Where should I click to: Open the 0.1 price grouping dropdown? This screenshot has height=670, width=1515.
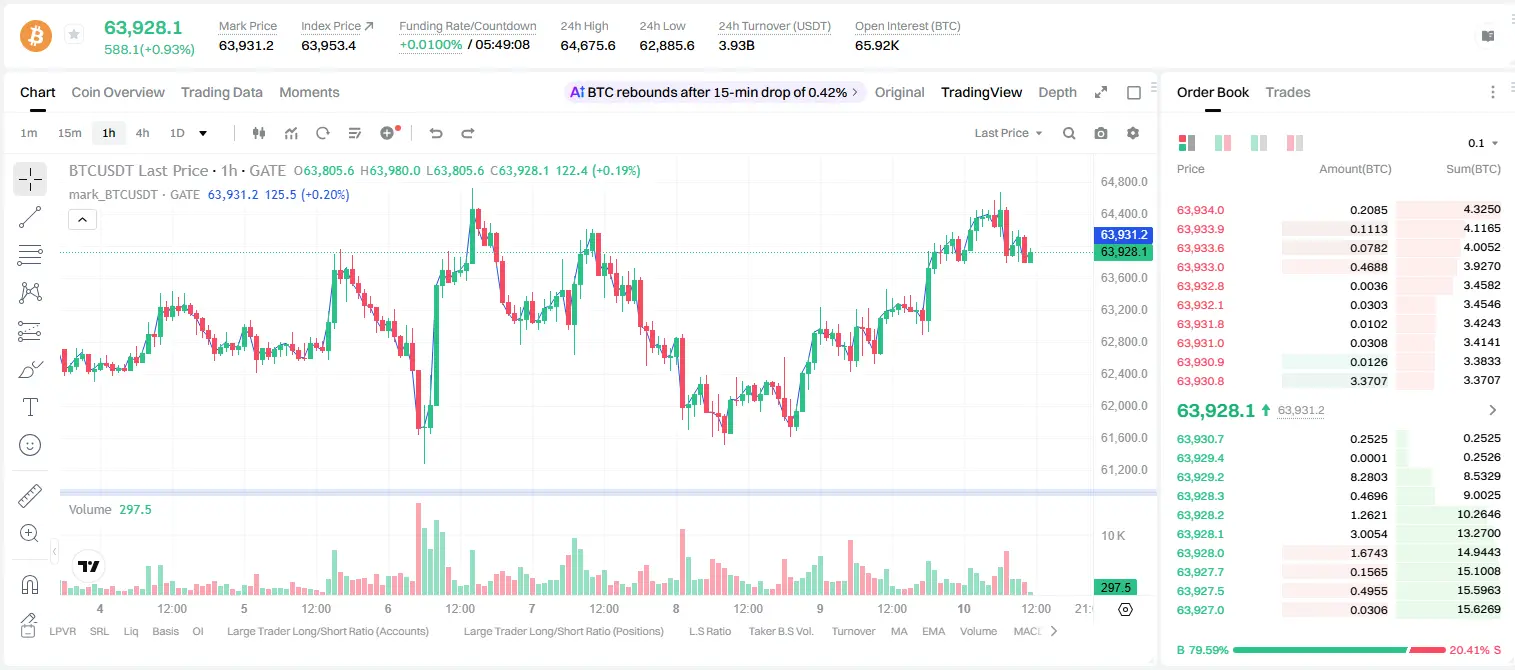click(x=1483, y=143)
